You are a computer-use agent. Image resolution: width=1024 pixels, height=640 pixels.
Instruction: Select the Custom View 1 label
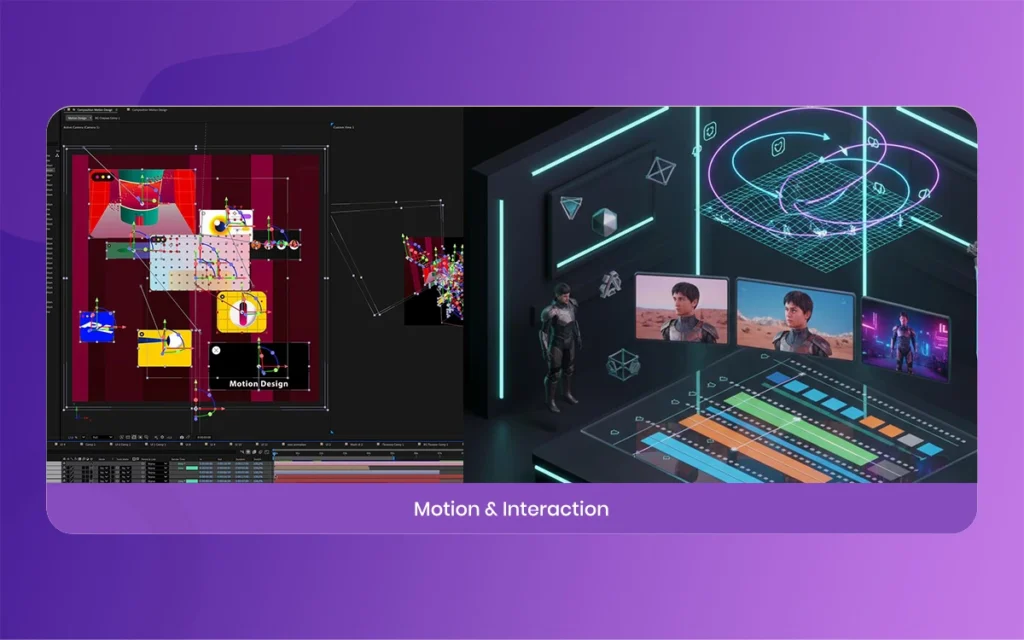click(x=344, y=127)
